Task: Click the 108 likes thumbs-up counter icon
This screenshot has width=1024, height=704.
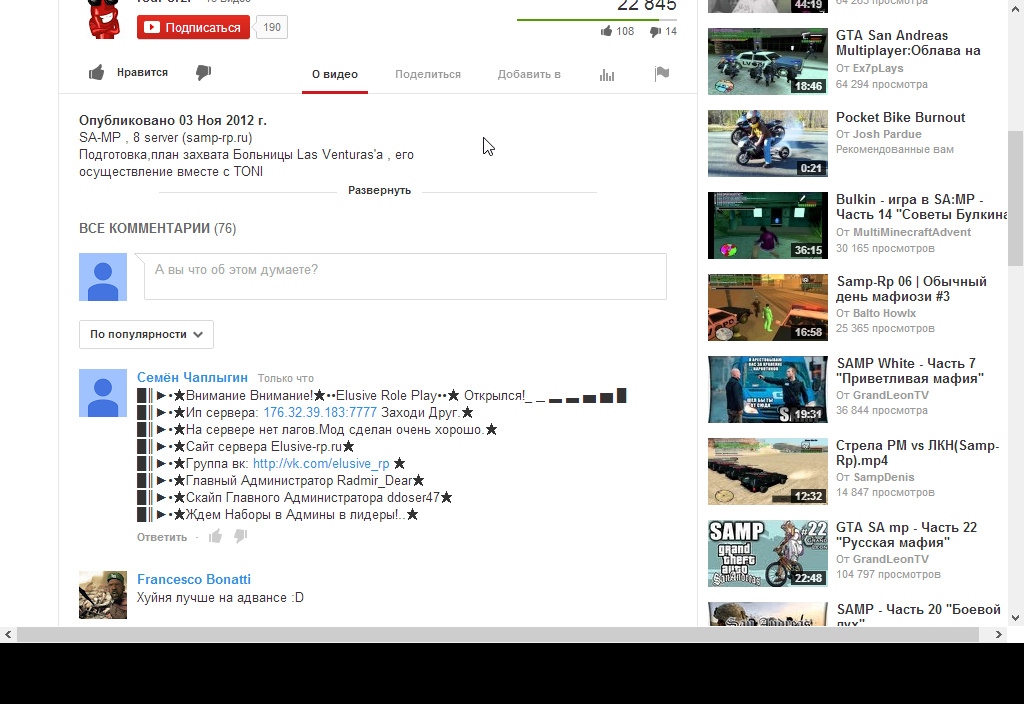Action: pos(606,31)
